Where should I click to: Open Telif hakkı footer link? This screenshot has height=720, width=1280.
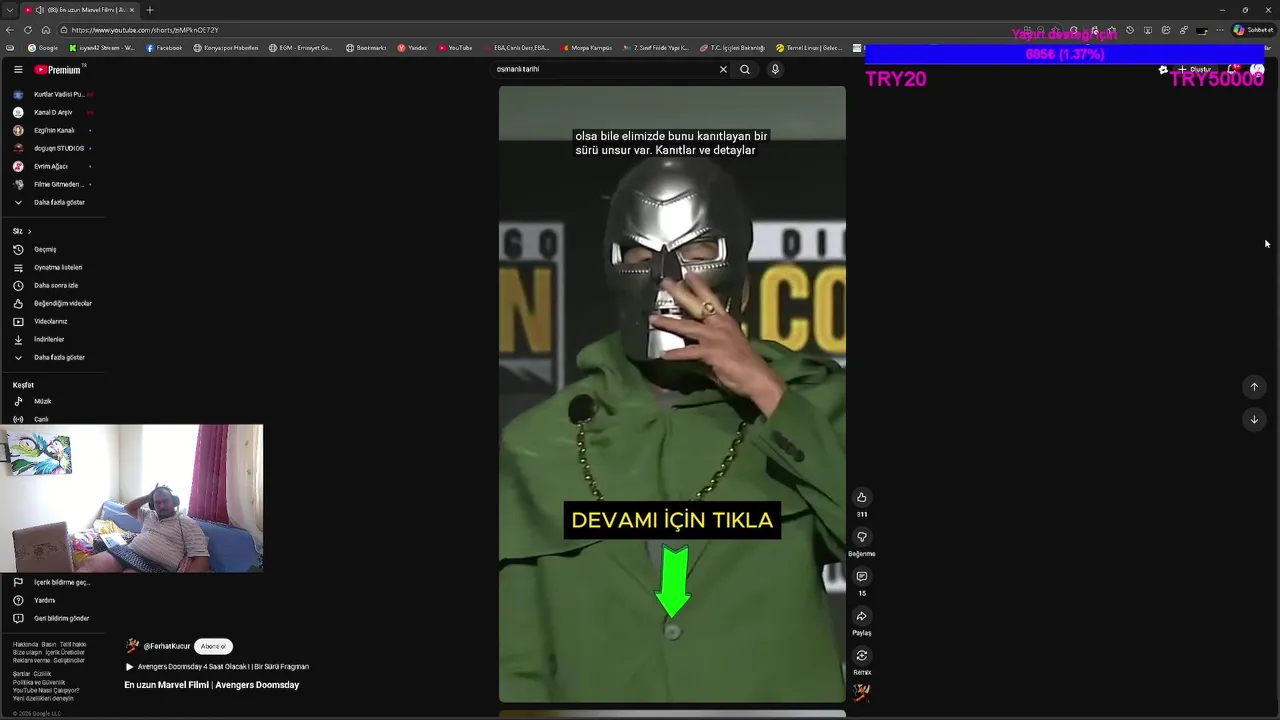coord(73,645)
